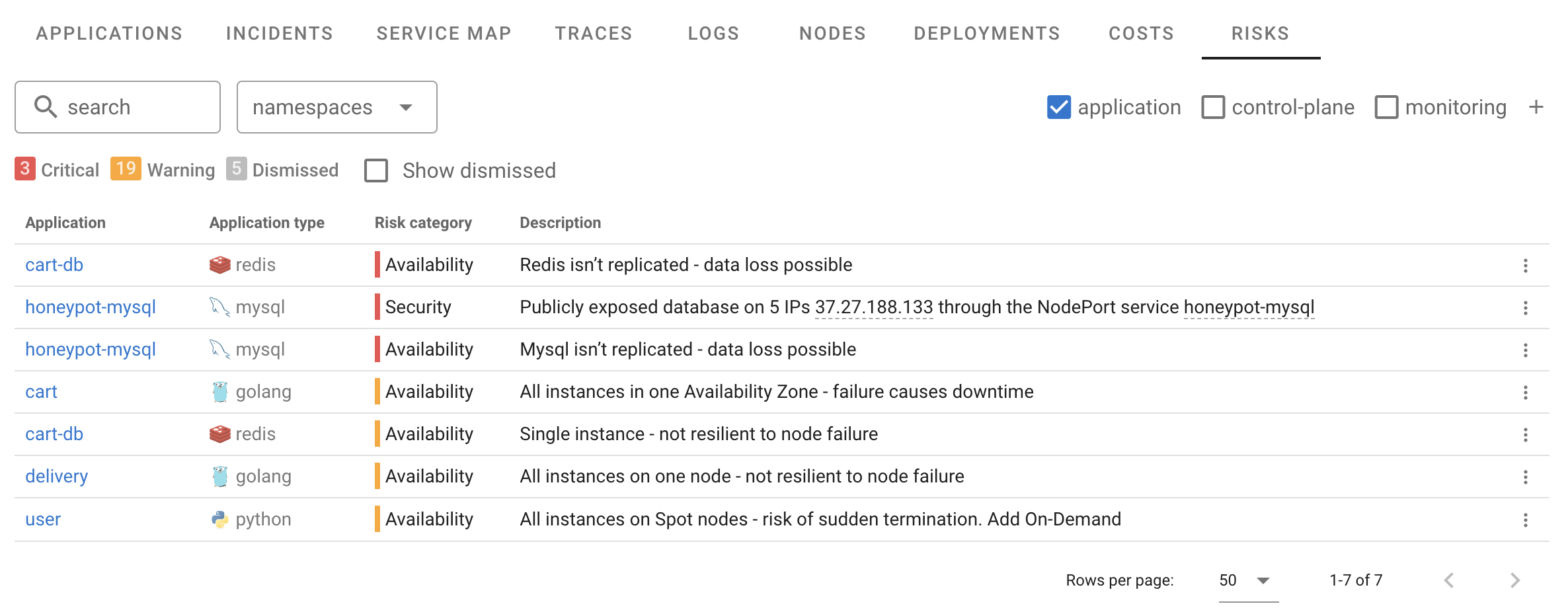Filter by the red Critical count badge
This screenshot has width=1568, height=612.
coord(24,169)
